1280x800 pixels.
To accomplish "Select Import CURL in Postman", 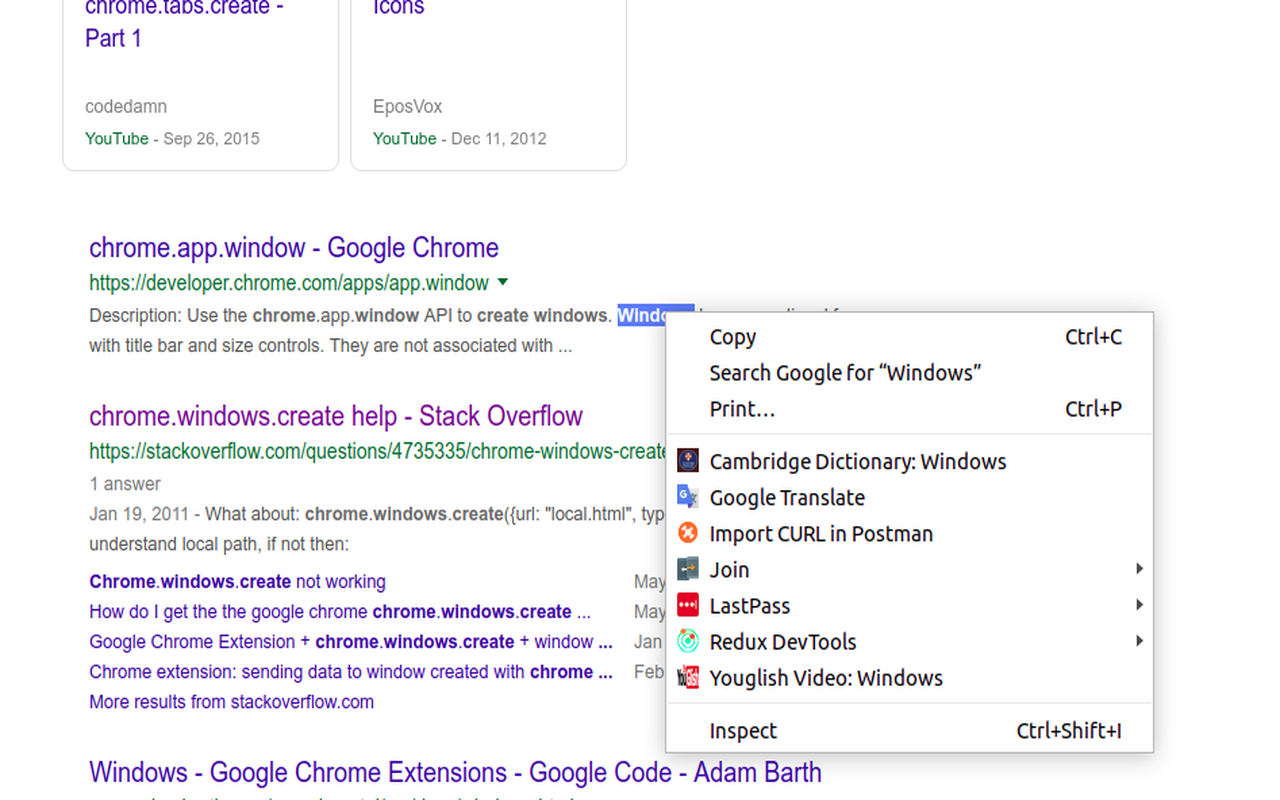I will [910, 533].
